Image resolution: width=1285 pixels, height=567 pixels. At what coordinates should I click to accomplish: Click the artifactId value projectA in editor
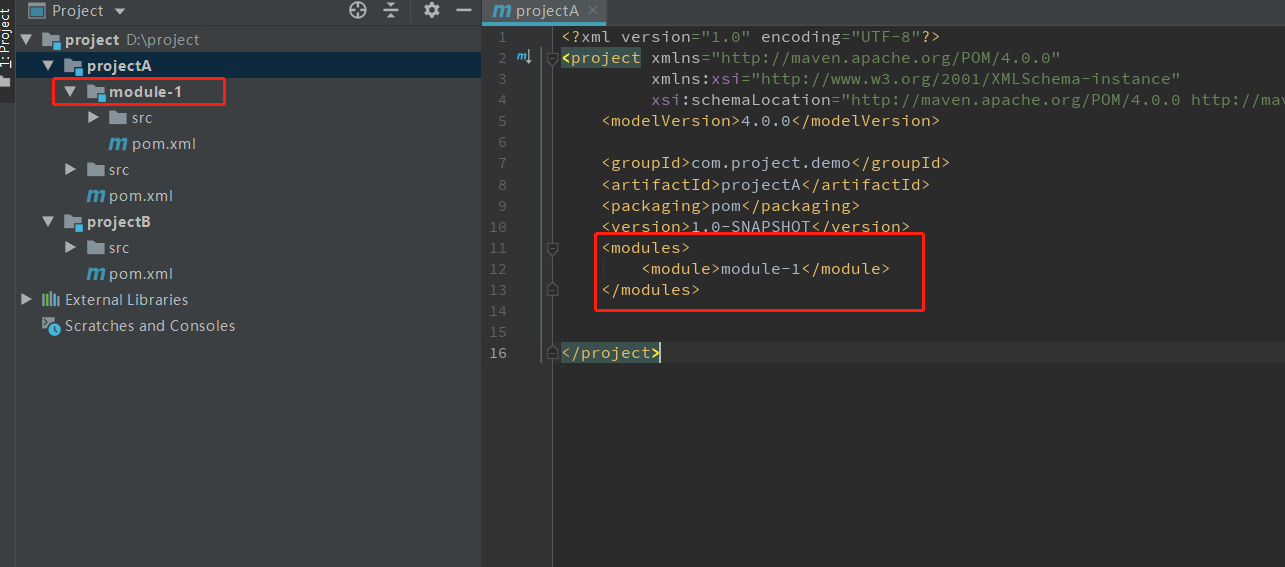pos(762,184)
